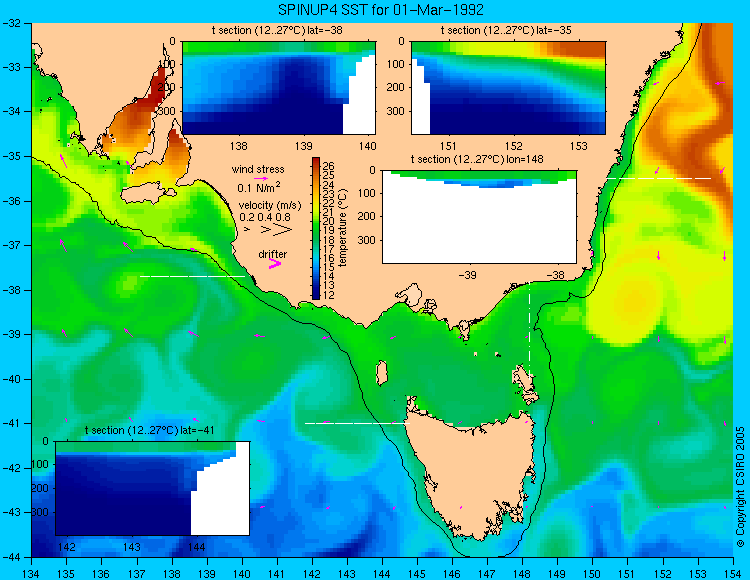The image size is (750, 580).
Task: Click the main map x-axis tick label 134
Action: pos(31,573)
